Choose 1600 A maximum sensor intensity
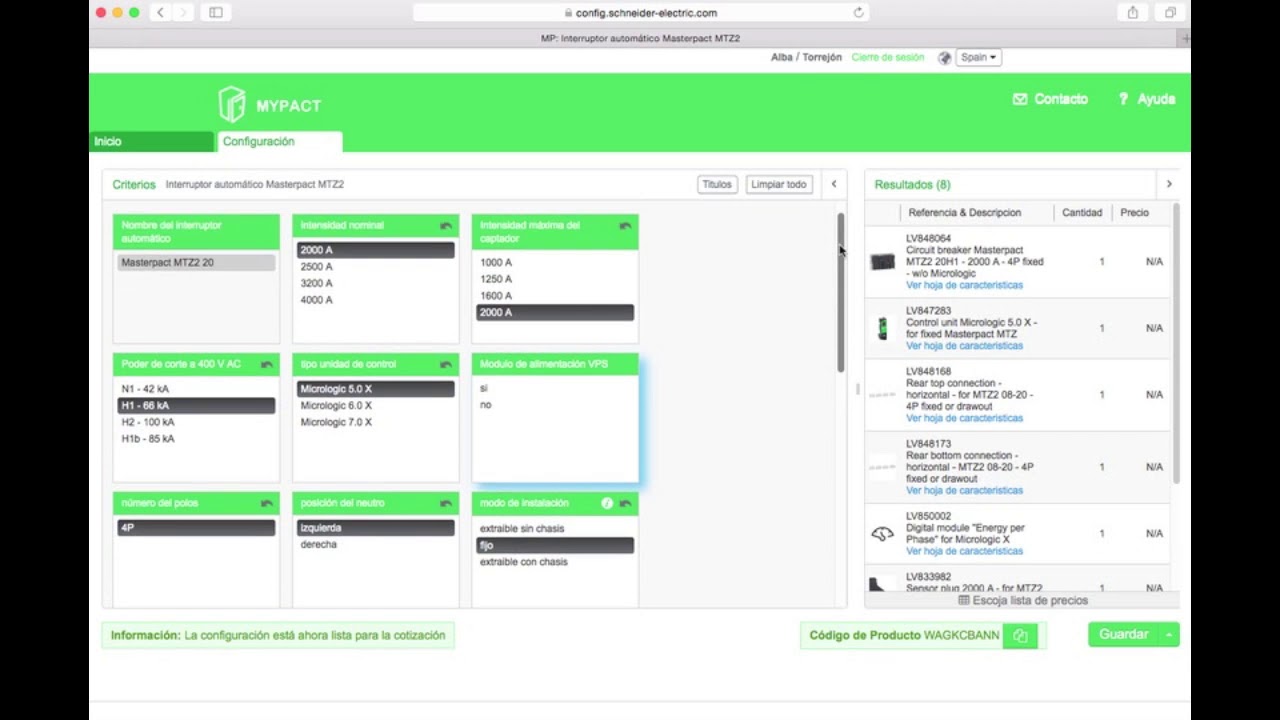1280x720 pixels. (555, 296)
